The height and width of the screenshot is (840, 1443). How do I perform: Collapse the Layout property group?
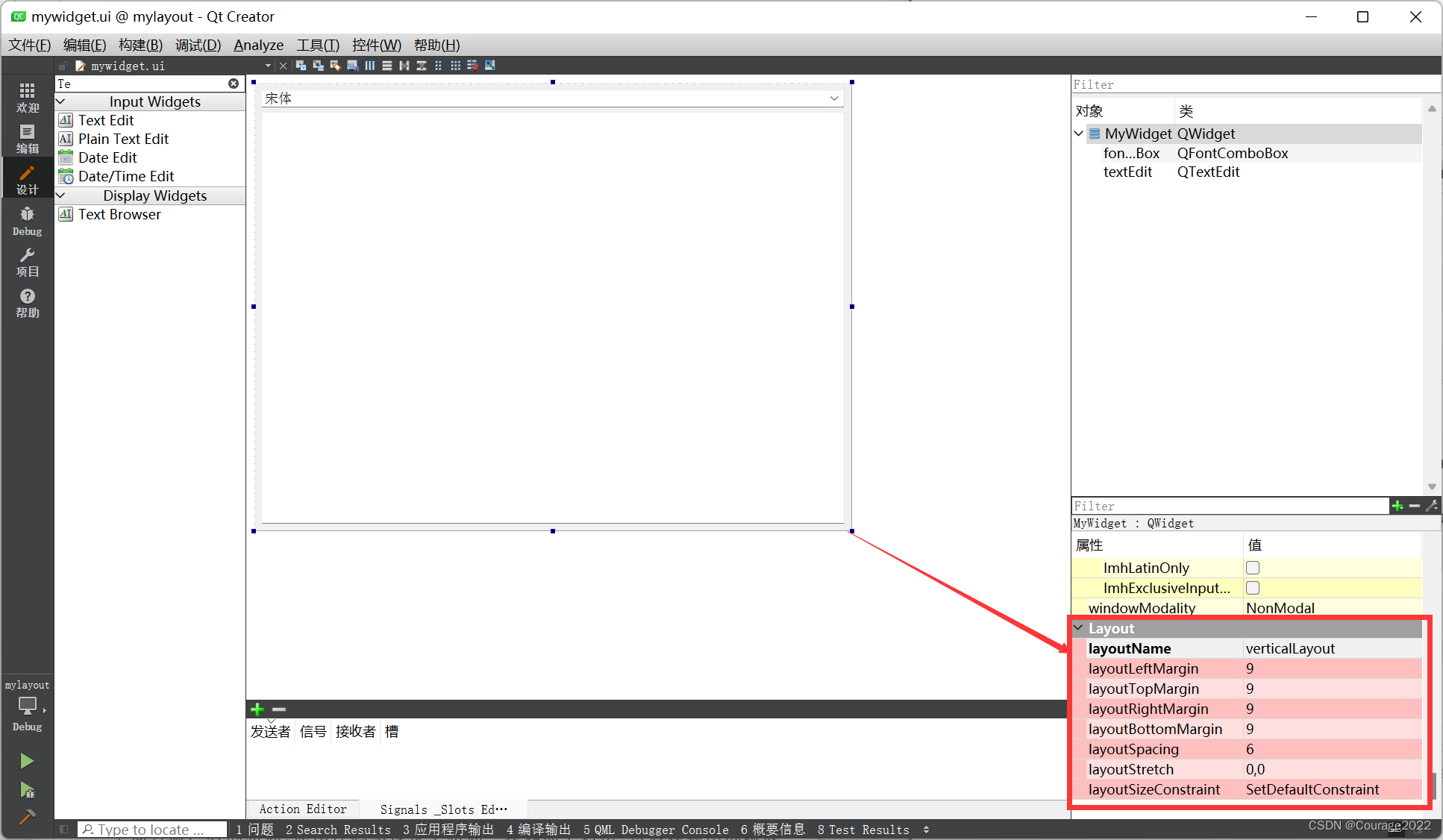click(1079, 628)
